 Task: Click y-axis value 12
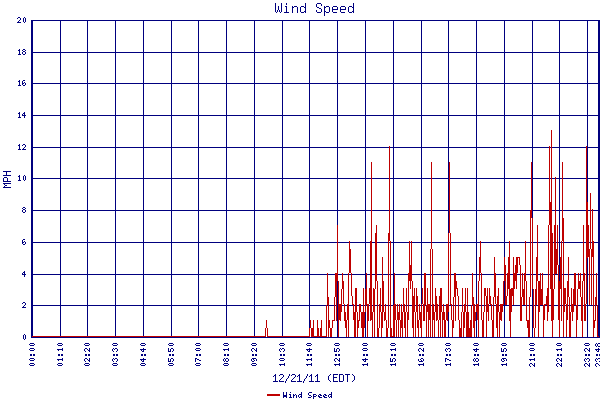[x=22, y=147]
